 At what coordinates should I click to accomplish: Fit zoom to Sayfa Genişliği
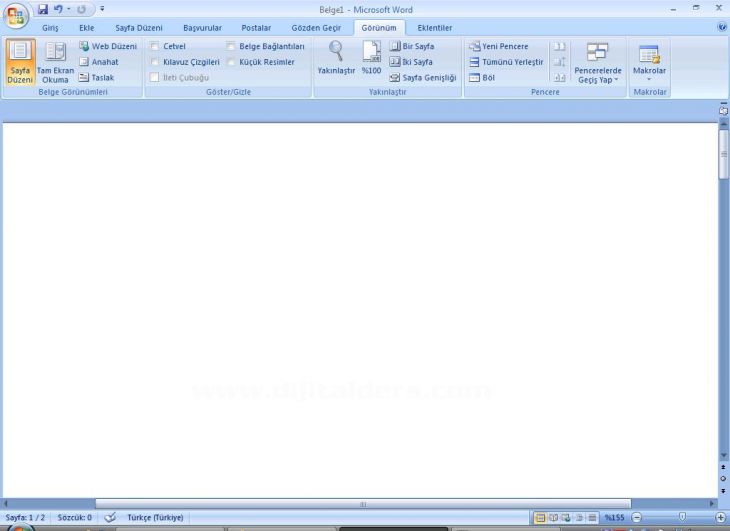[423, 78]
